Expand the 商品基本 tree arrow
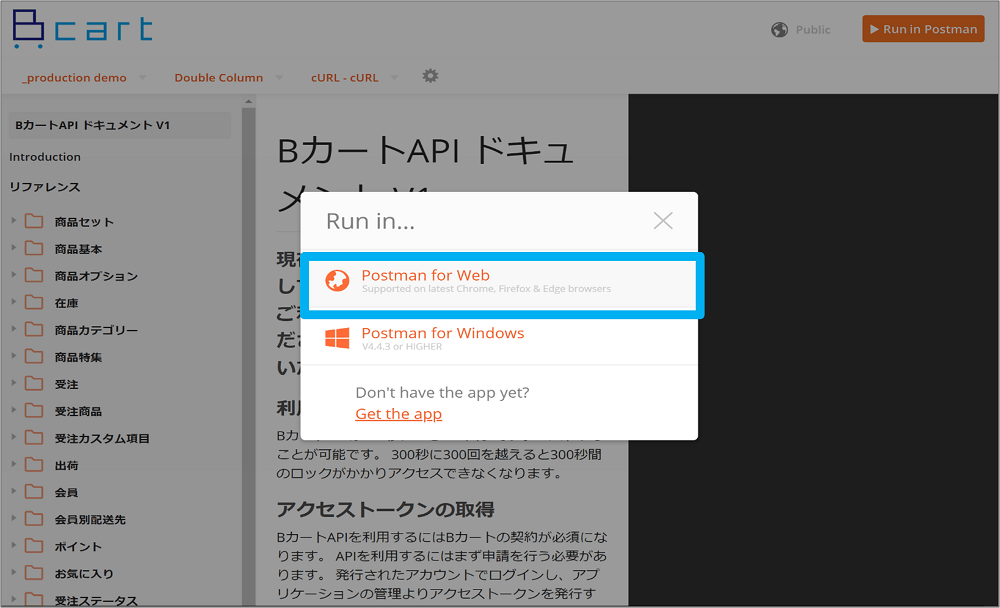The image size is (1000, 608). 13,248
